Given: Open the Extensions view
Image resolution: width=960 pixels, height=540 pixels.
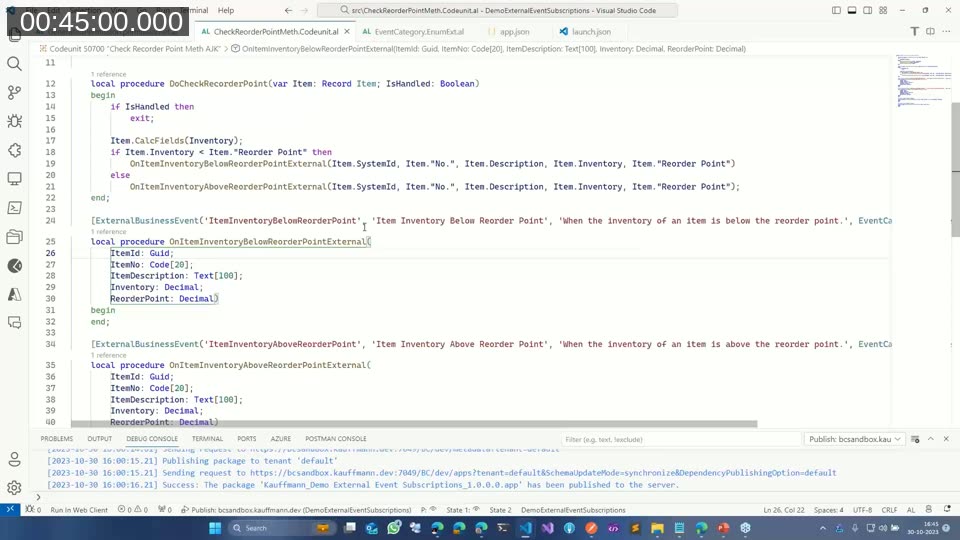Looking at the screenshot, I should point(14,150).
